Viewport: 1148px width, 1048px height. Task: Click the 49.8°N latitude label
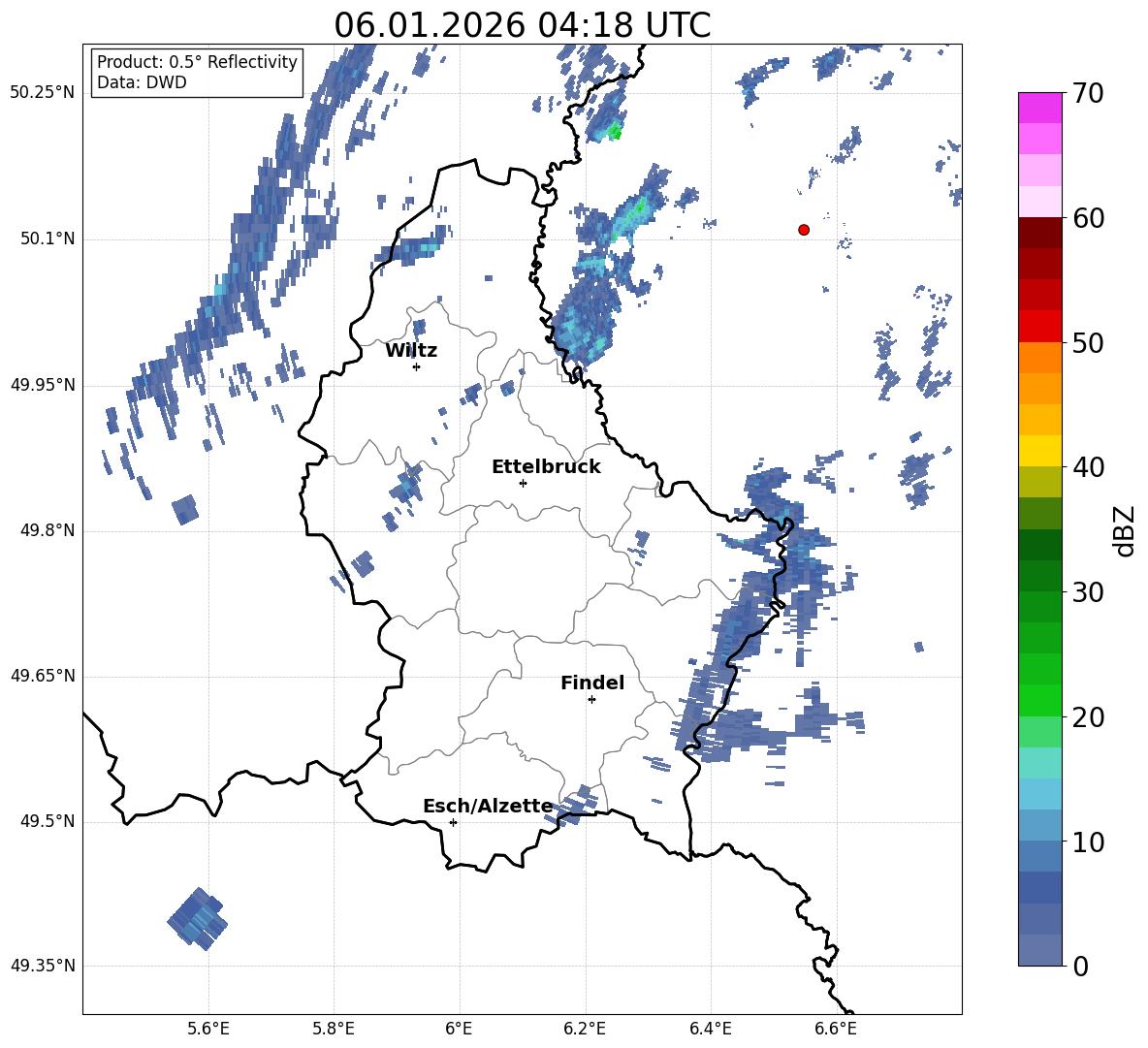pos(48,530)
